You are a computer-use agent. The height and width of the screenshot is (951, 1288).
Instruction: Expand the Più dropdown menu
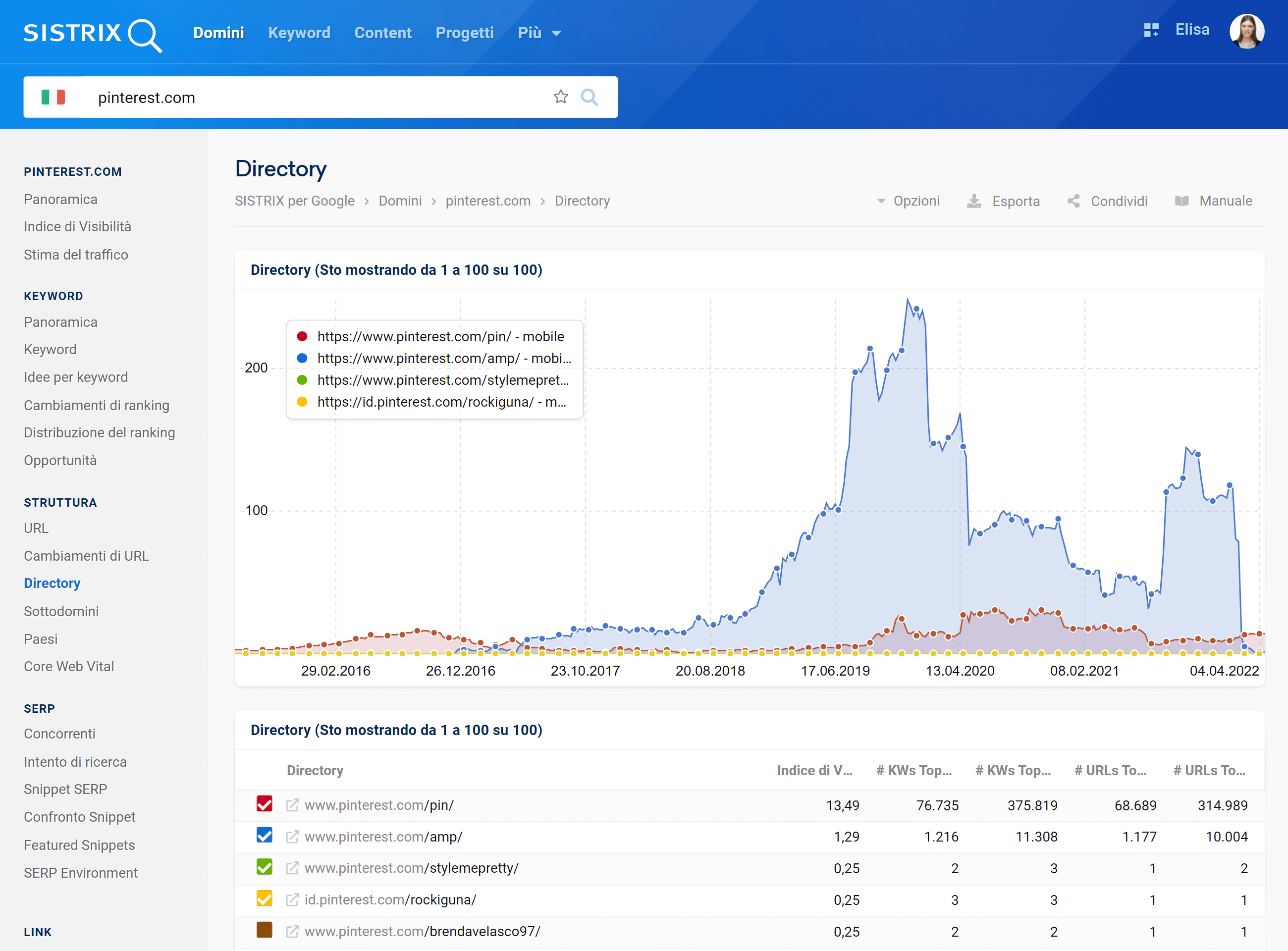(x=539, y=33)
